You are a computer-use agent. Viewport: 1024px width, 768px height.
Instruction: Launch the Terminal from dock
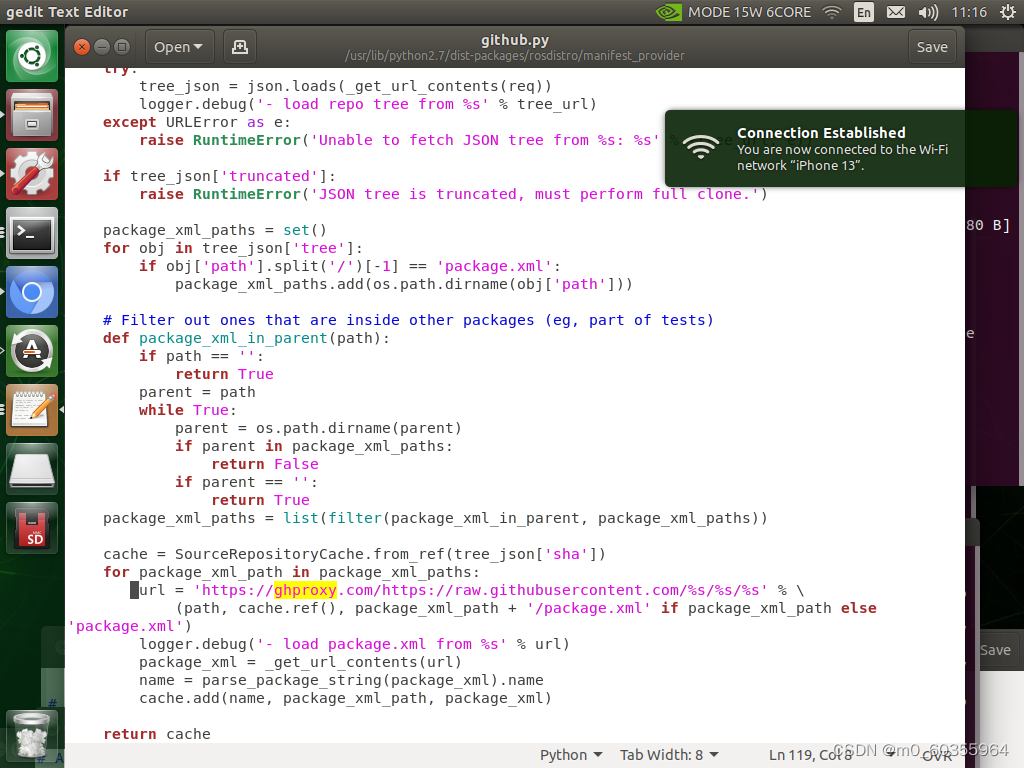32,233
